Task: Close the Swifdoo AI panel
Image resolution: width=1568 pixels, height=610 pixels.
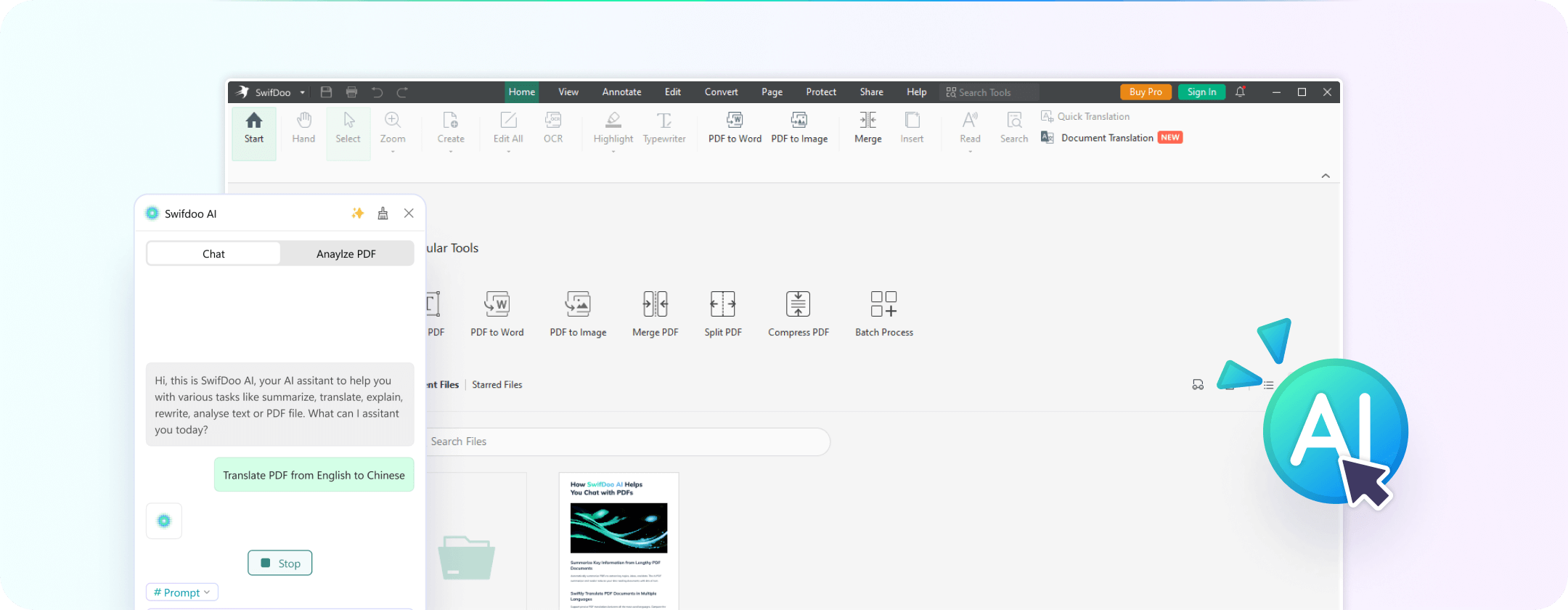Action: pyautogui.click(x=409, y=213)
